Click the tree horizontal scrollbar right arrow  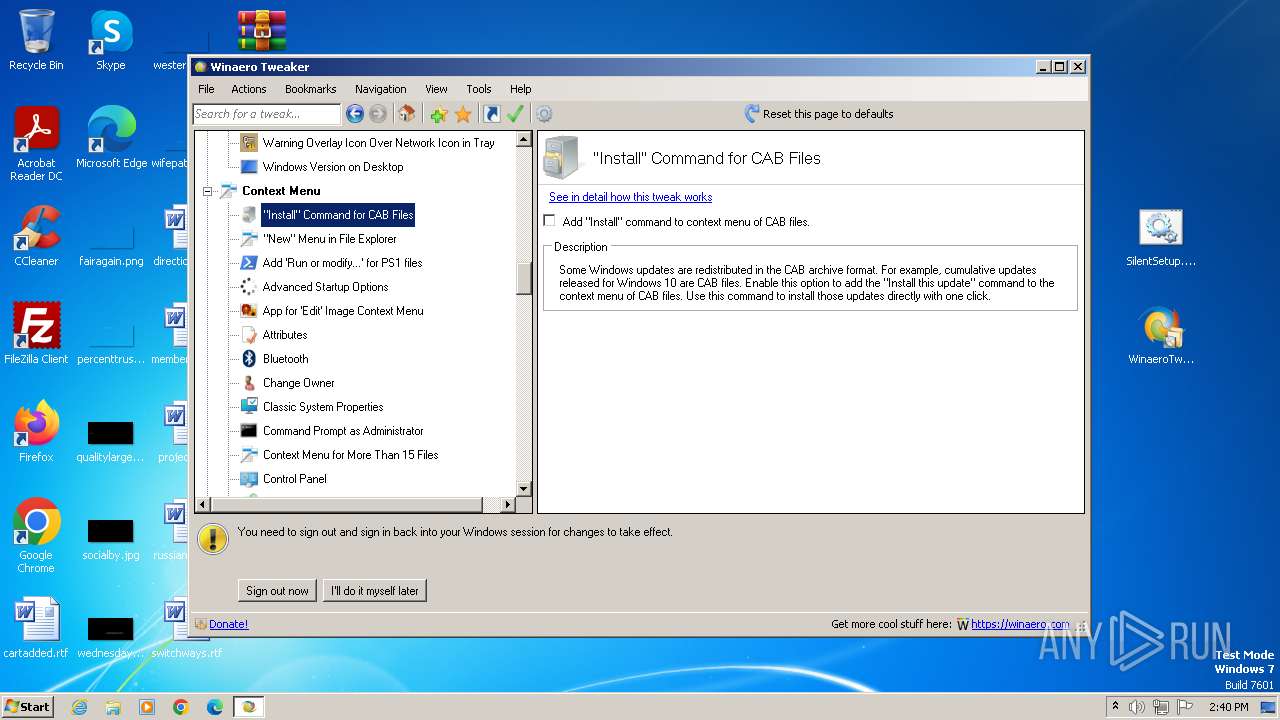pyautogui.click(x=507, y=505)
